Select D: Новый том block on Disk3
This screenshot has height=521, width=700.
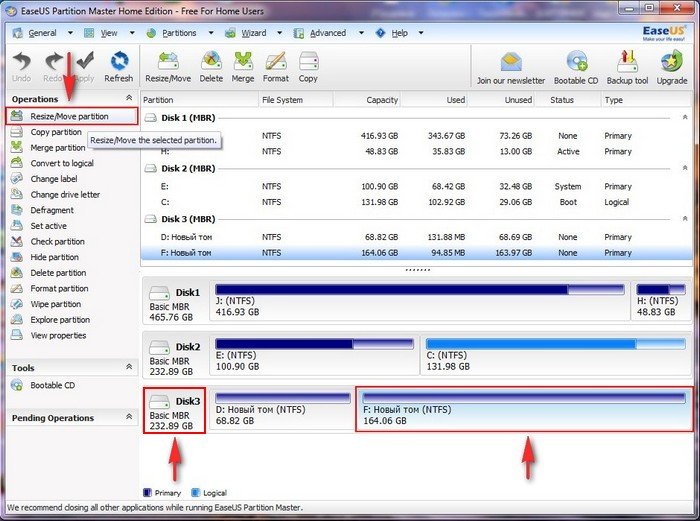[x=282, y=409]
